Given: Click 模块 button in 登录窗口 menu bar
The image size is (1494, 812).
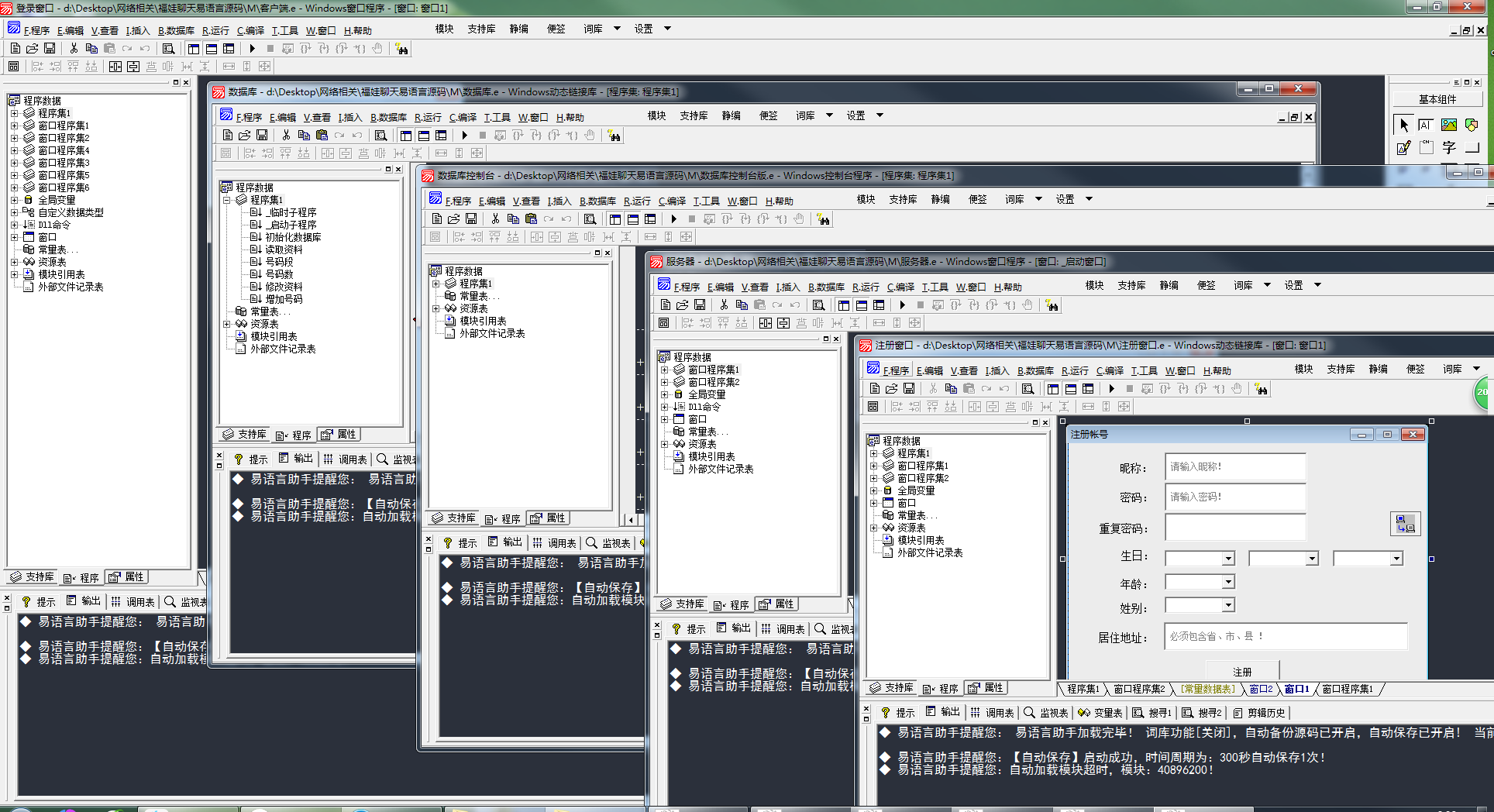Looking at the screenshot, I should [444, 29].
